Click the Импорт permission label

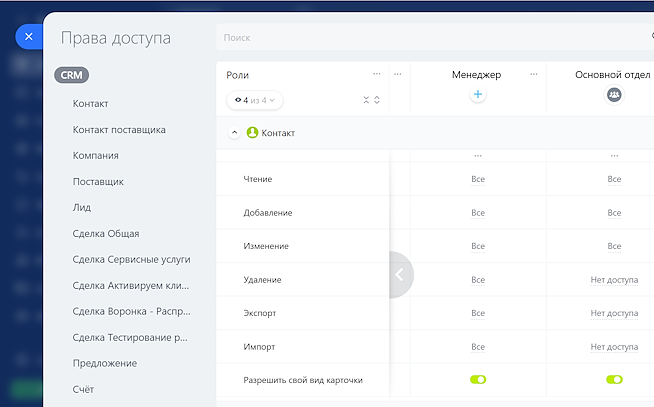[x=259, y=347]
